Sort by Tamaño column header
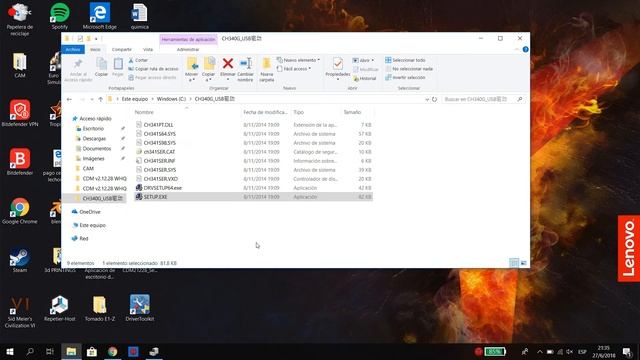 point(352,112)
